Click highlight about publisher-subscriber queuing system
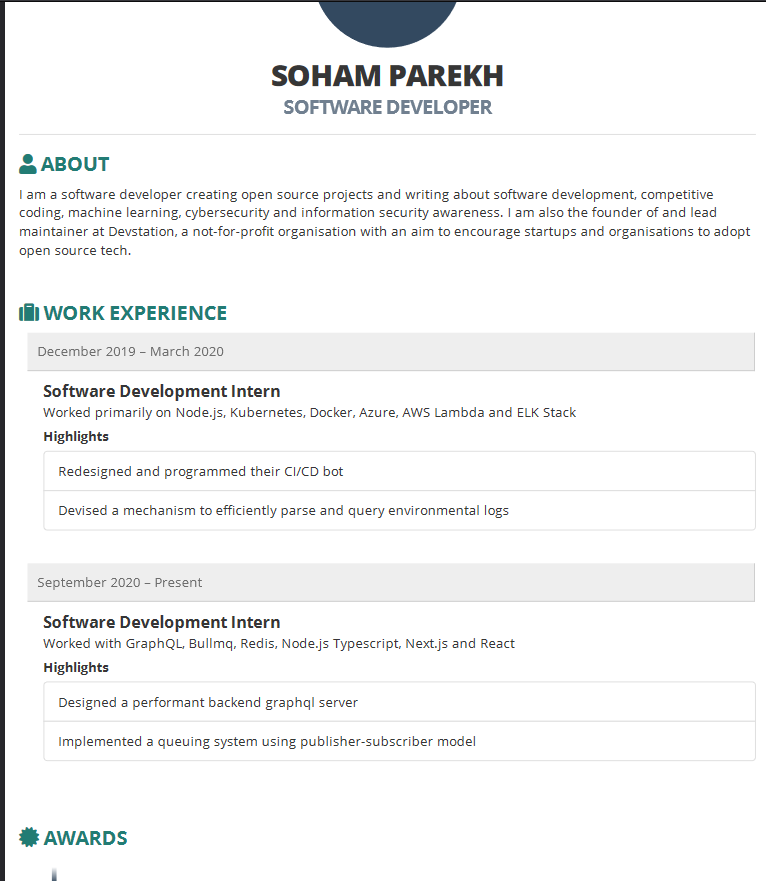 coord(400,742)
